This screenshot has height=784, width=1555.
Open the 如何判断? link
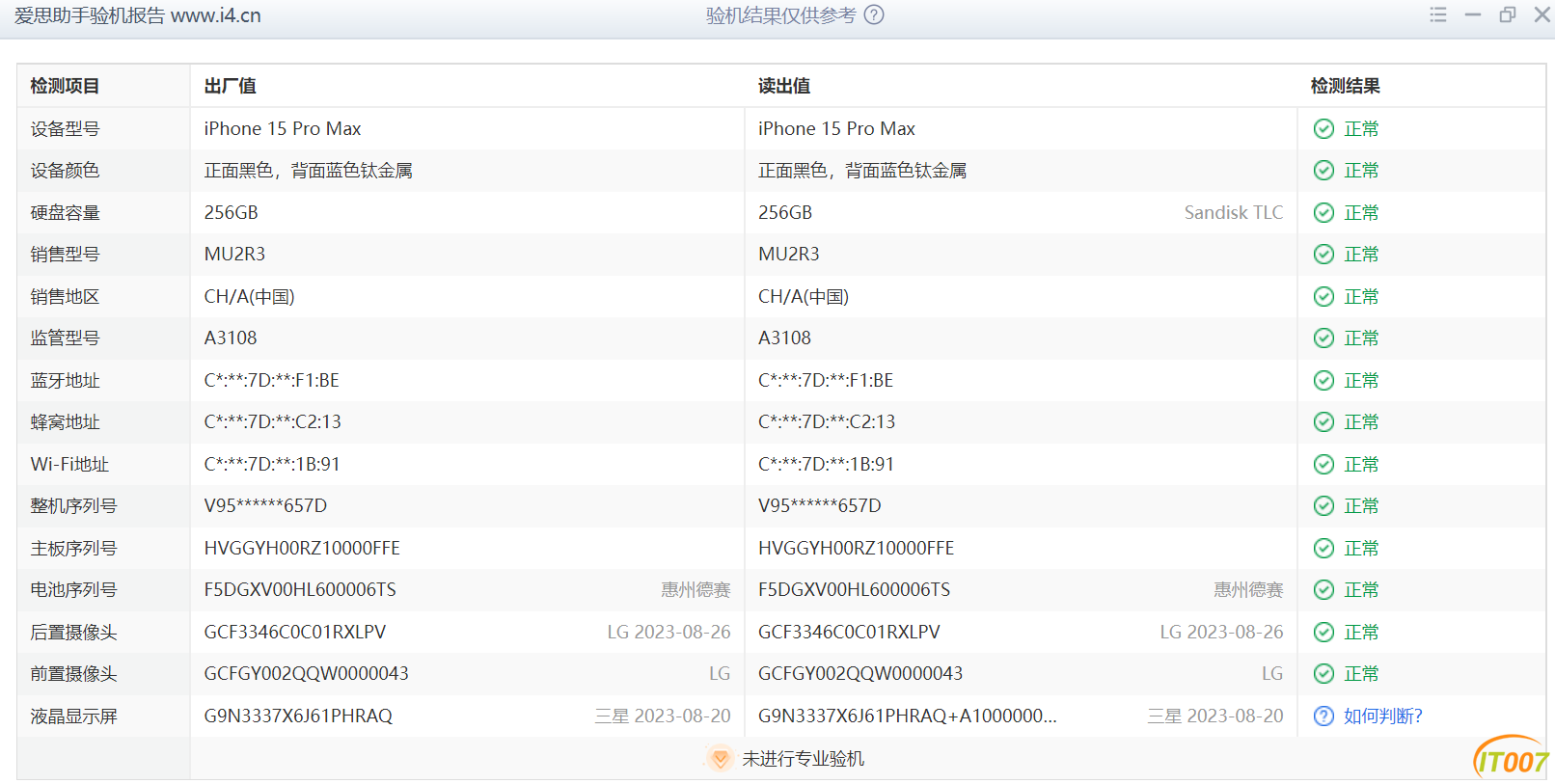point(1383,716)
